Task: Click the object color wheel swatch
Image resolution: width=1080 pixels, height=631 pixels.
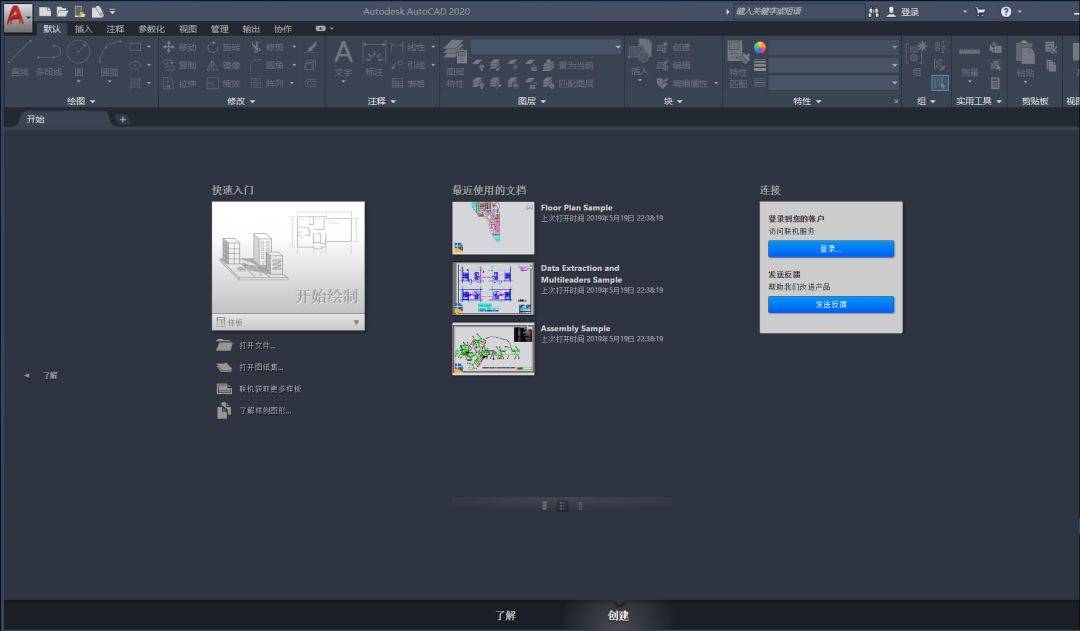Action: pyautogui.click(x=760, y=48)
